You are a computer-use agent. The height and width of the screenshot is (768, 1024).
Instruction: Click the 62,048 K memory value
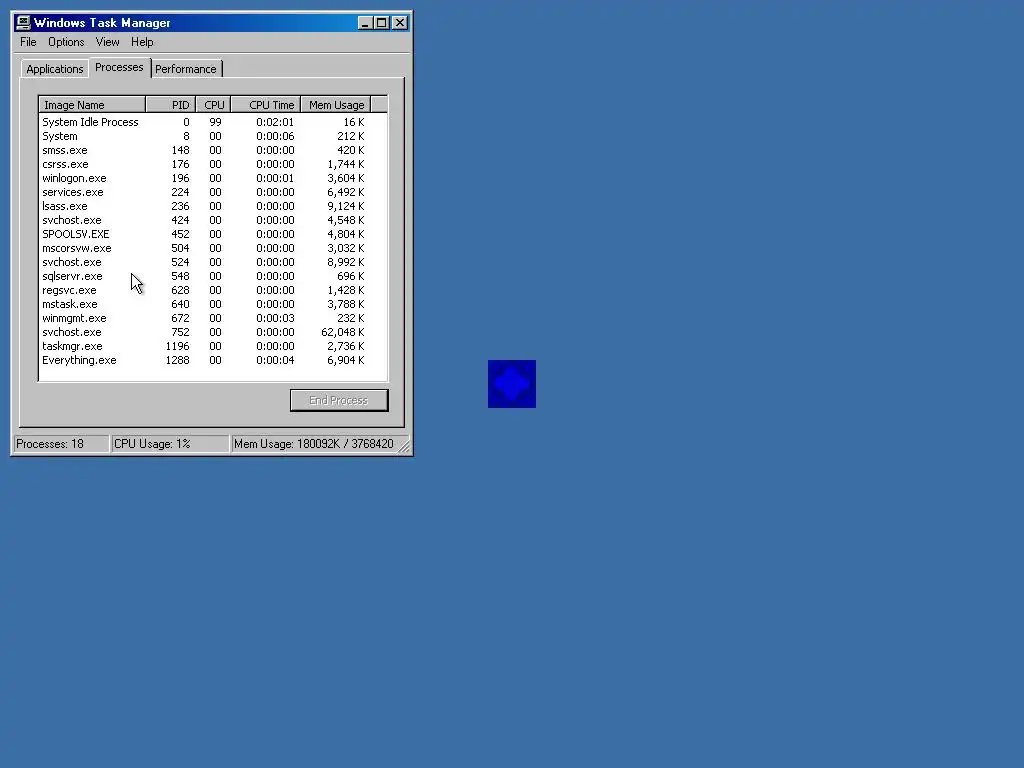point(343,332)
